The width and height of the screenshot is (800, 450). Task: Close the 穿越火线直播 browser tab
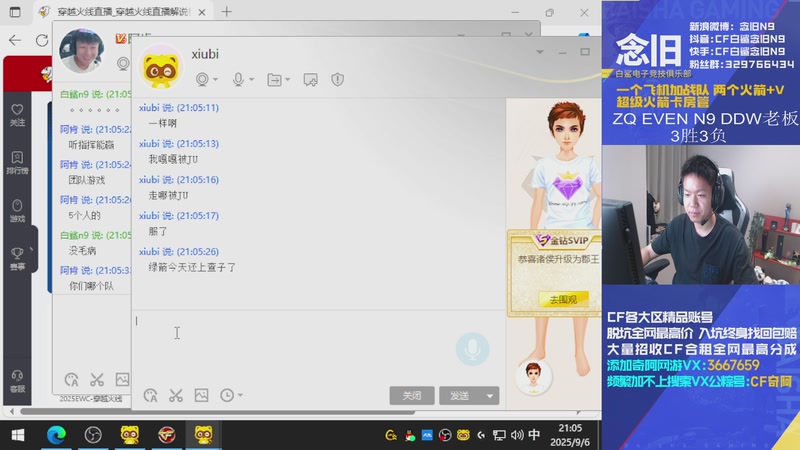(x=202, y=12)
